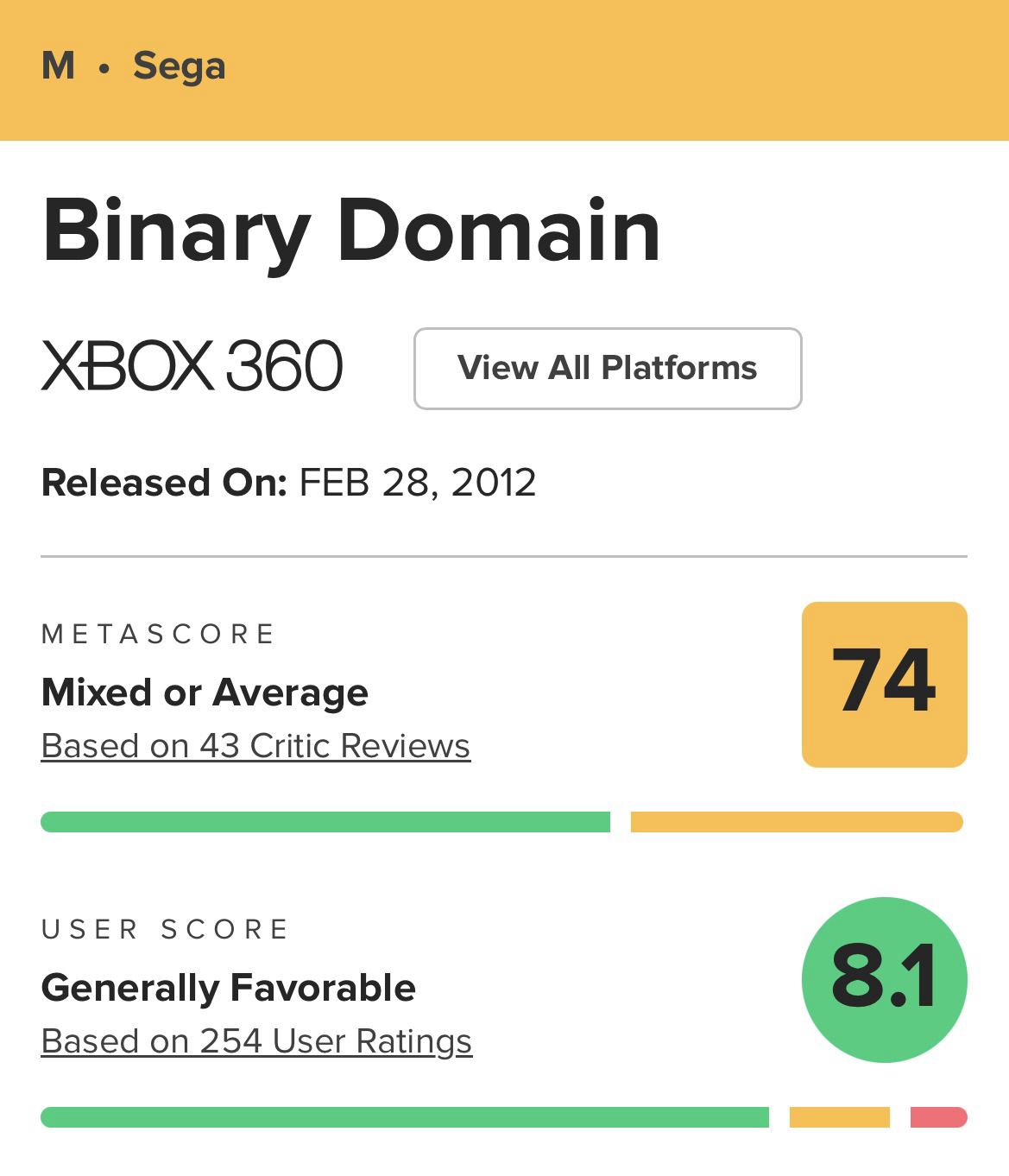Viewport: 1009px width, 1176px height.
Task: Click the METASCORE section label
Action: (158, 635)
